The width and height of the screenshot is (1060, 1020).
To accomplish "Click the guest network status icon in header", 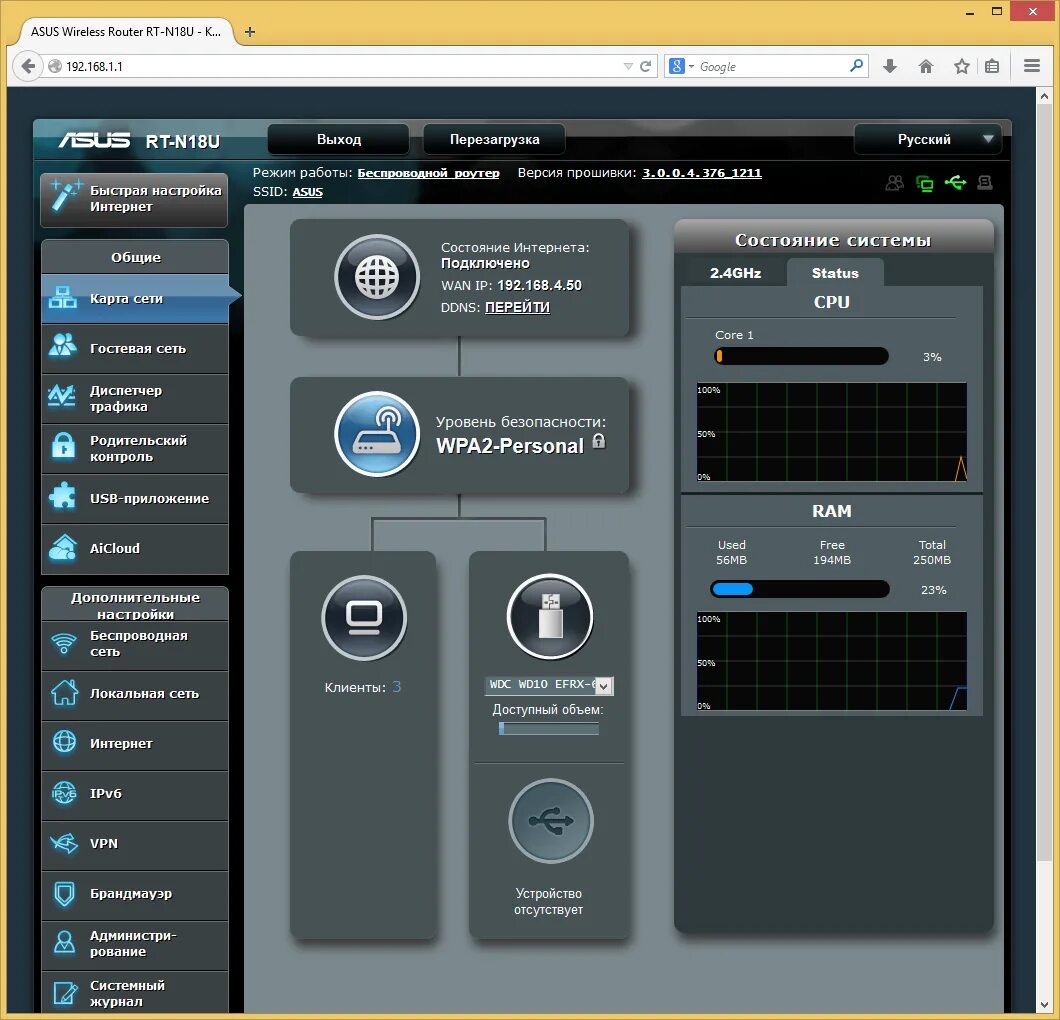I will point(894,183).
